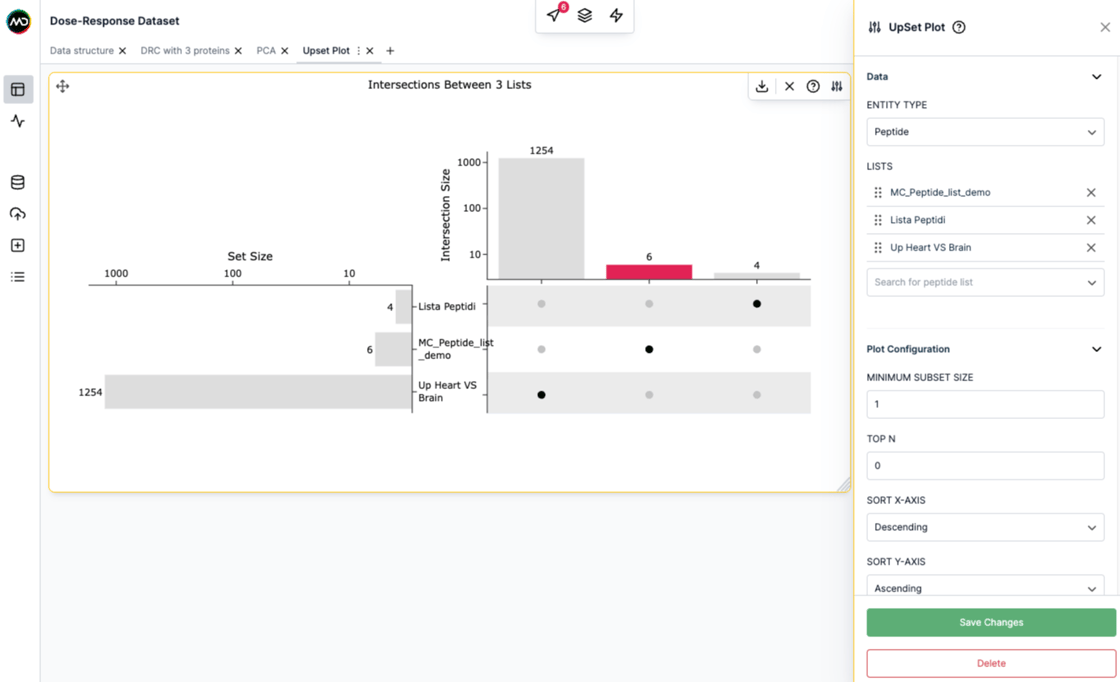Switch to DRC with 3 proteins tab
The image size is (1120, 682).
185,51
